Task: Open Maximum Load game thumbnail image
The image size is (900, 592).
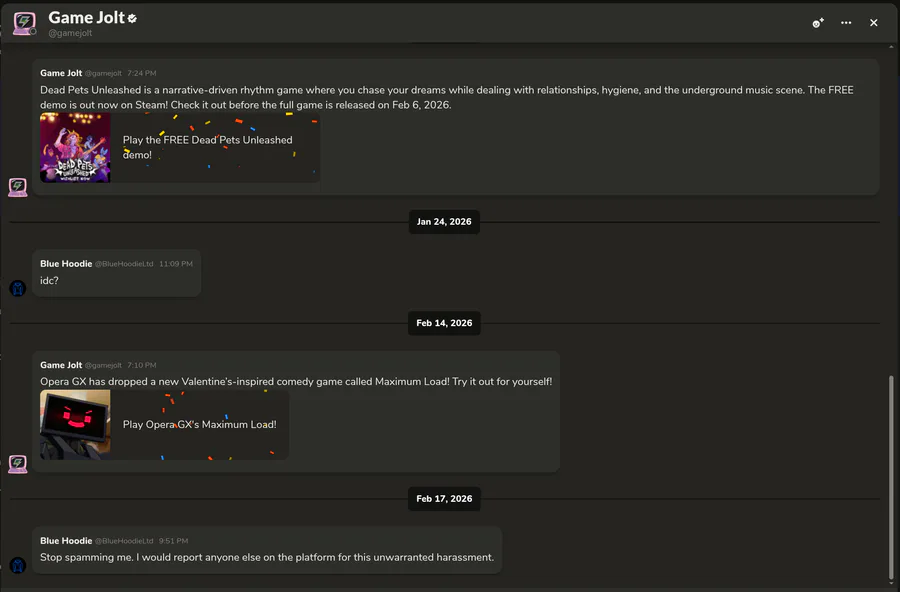Action: (x=75, y=424)
